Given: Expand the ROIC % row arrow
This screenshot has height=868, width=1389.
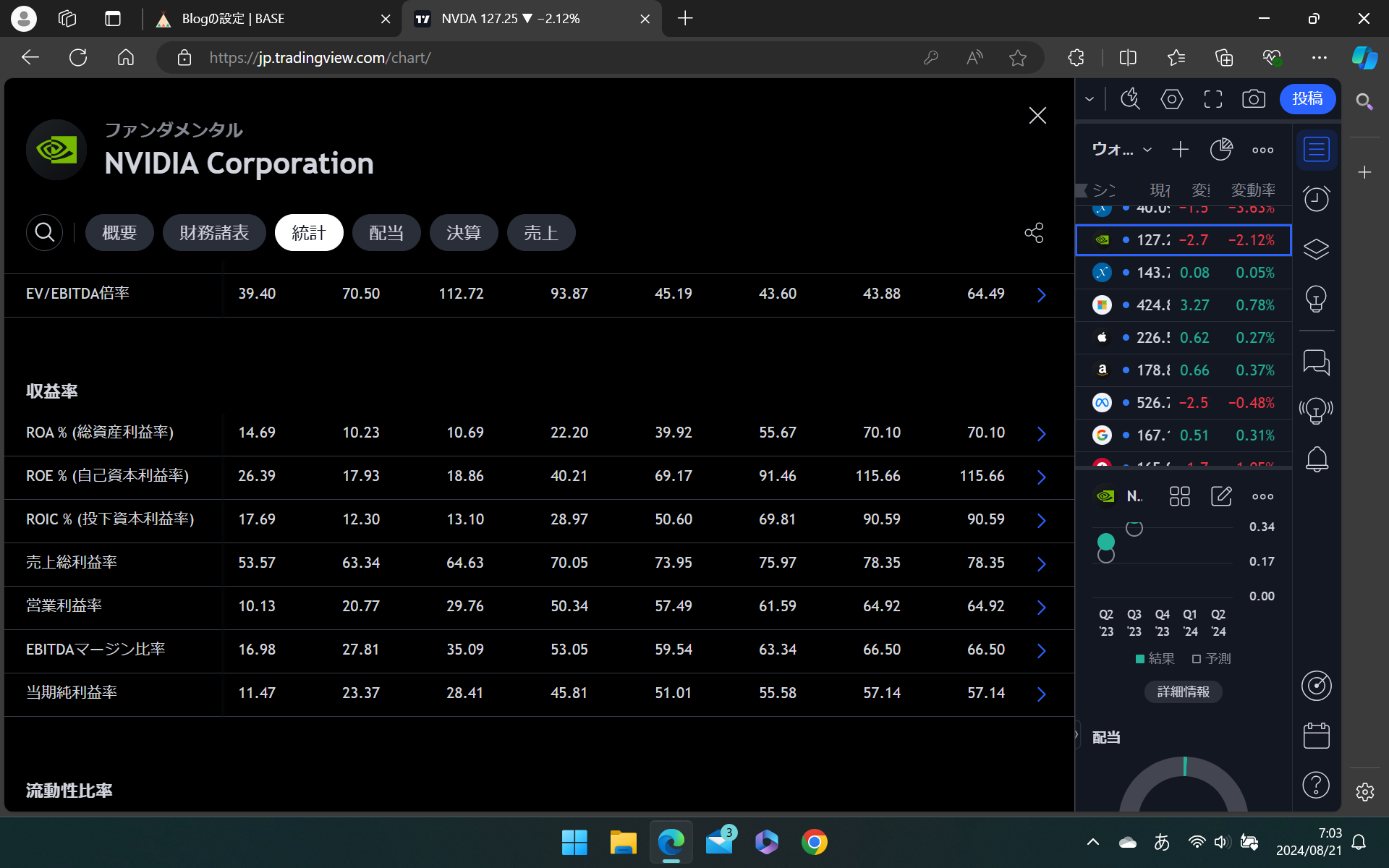Looking at the screenshot, I should pyautogui.click(x=1042, y=520).
